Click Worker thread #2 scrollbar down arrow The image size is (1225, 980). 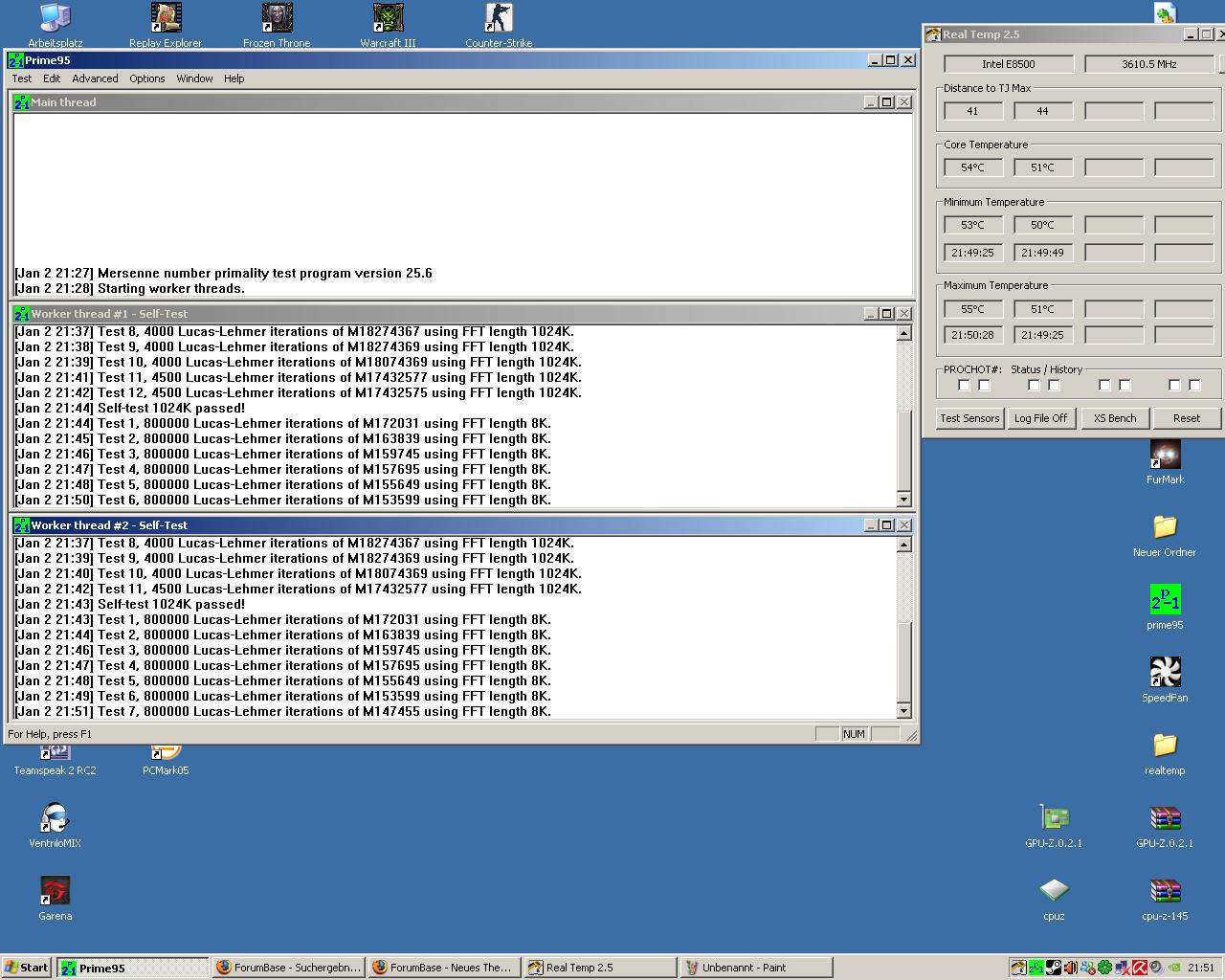coord(904,711)
